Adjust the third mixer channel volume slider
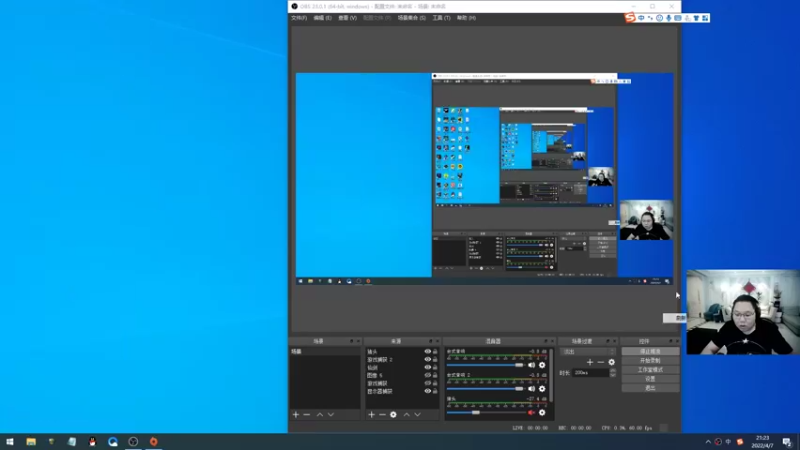The height and width of the screenshot is (450, 800). tap(485, 412)
